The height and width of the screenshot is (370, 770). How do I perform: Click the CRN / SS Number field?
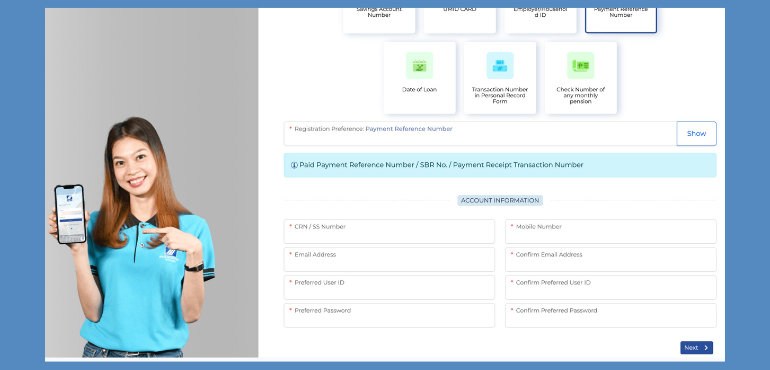click(389, 231)
